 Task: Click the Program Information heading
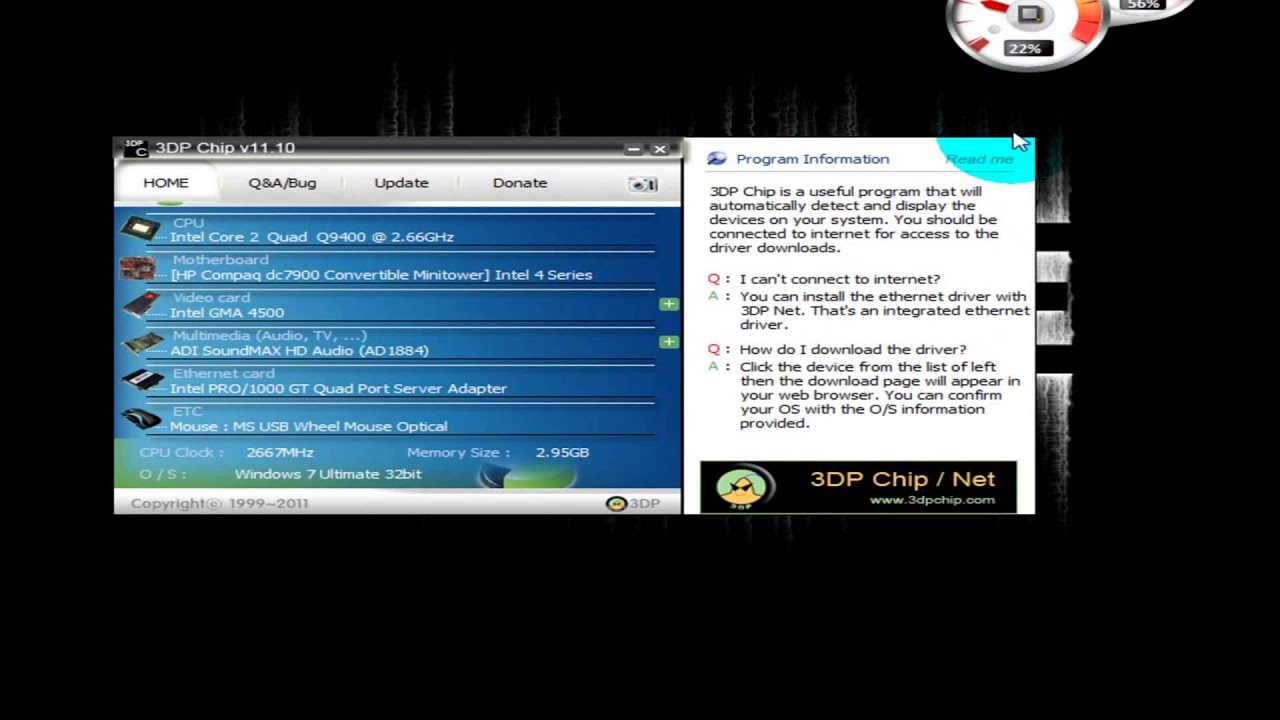tap(812, 159)
